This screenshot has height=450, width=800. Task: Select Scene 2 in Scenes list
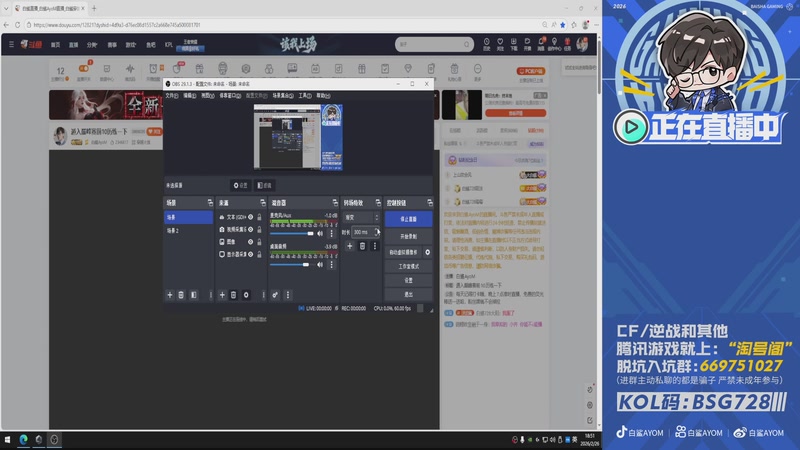188,231
